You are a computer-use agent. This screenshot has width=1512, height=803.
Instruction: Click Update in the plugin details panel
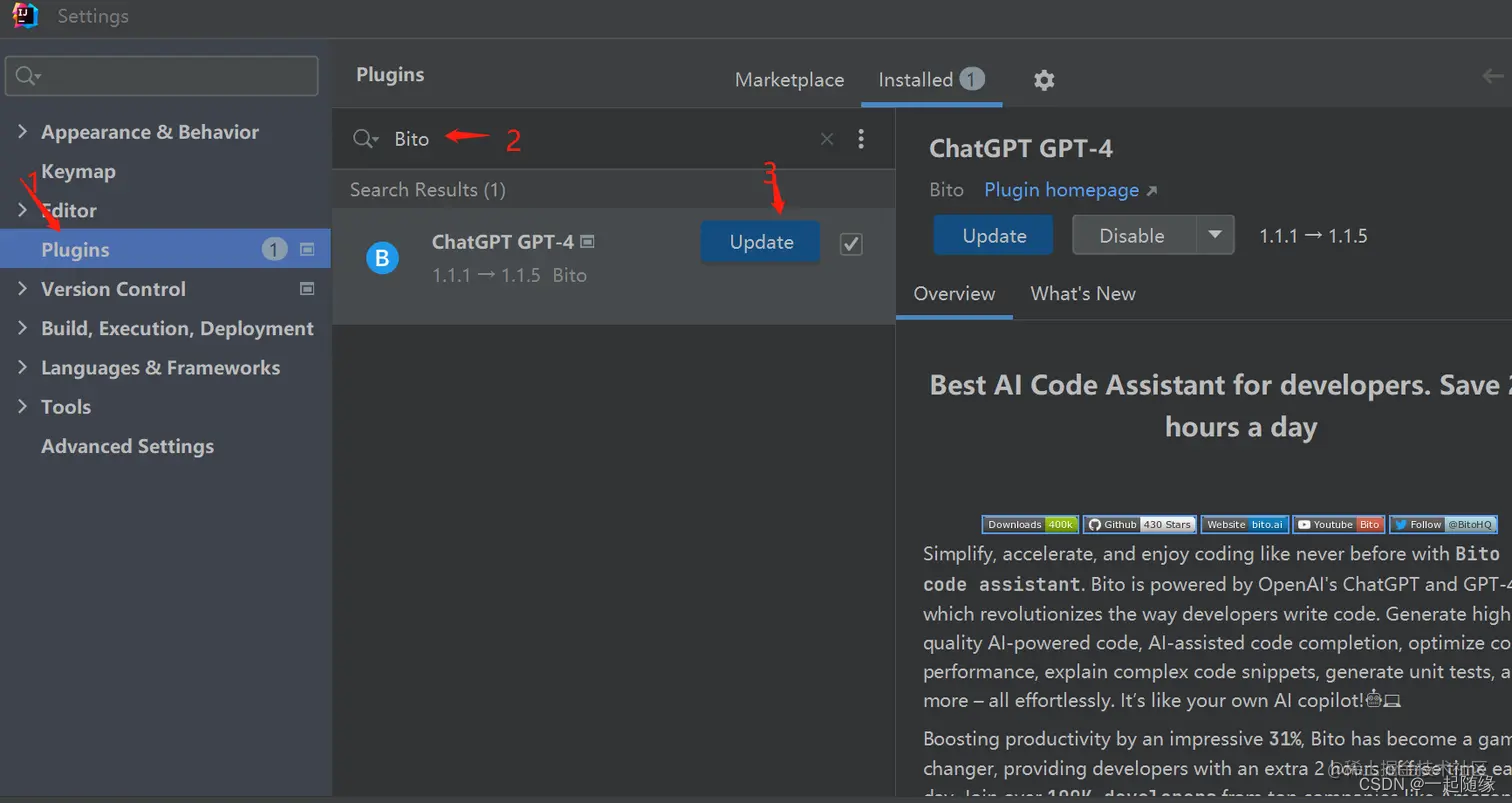[x=994, y=235]
